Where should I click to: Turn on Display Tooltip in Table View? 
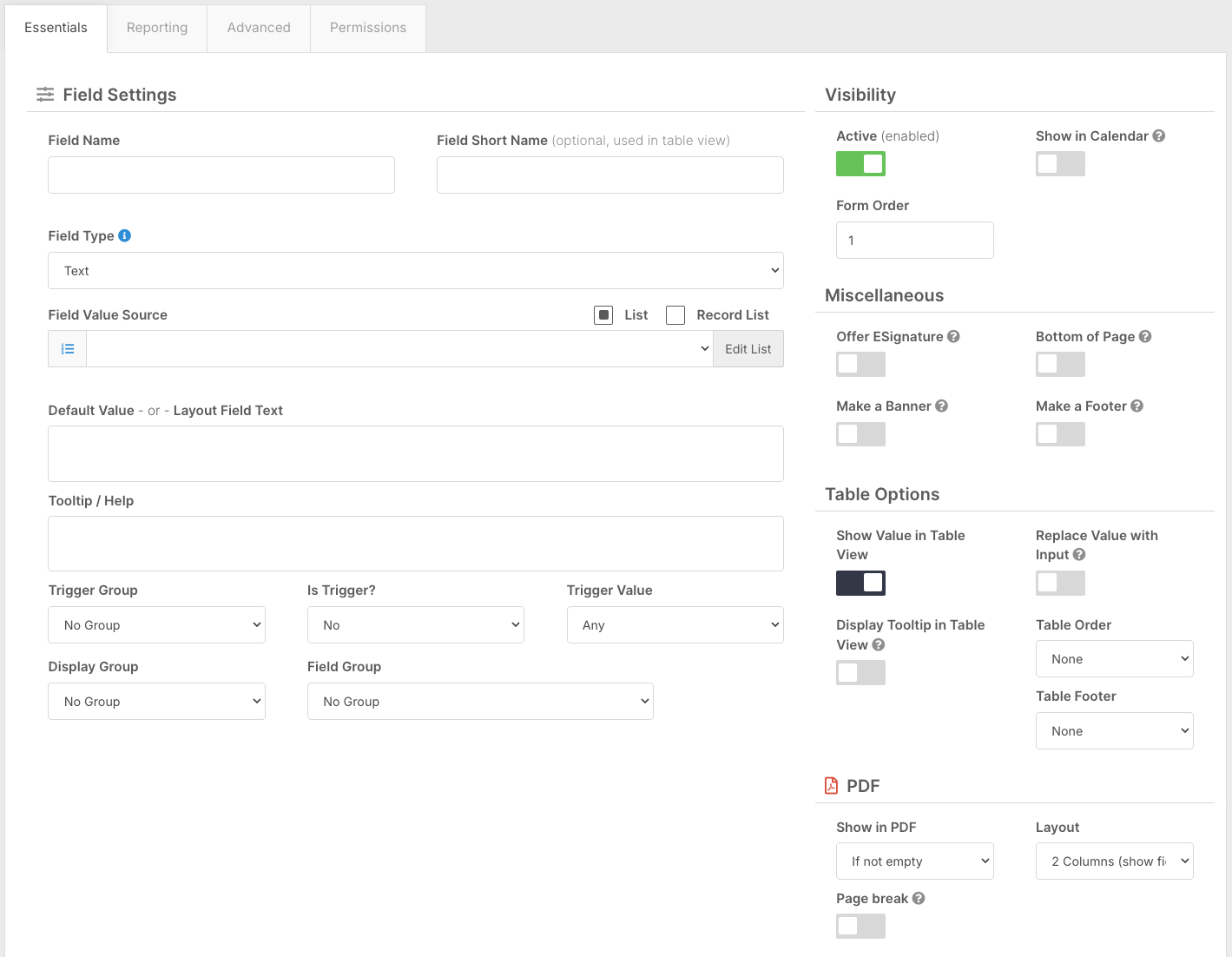[x=860, y=673]
